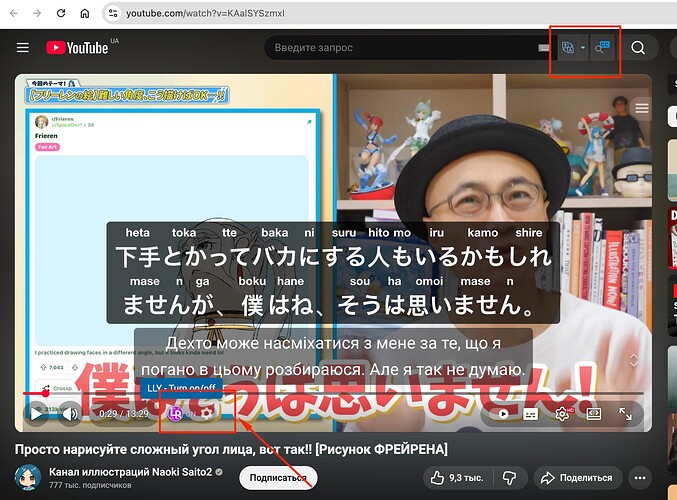
Task: Mute the video volume
Action: 69,412
